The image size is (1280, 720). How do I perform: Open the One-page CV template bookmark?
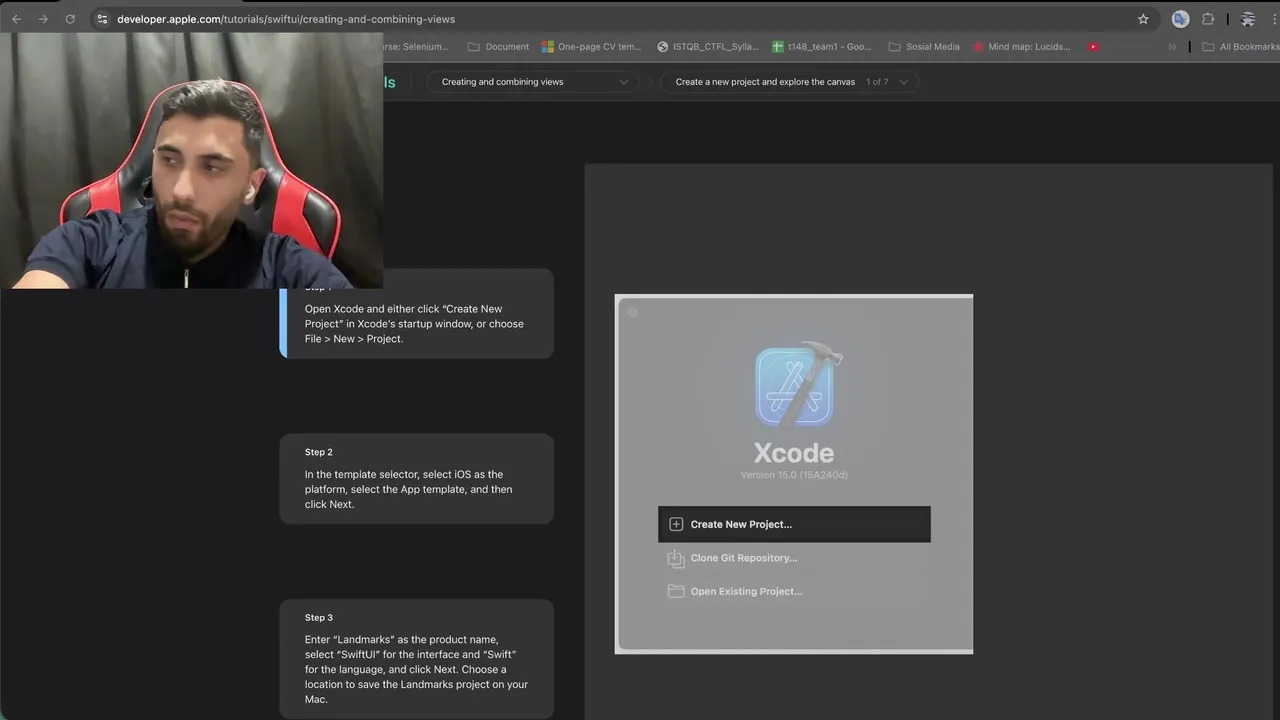pyautogui.click(x=592, y=46)
